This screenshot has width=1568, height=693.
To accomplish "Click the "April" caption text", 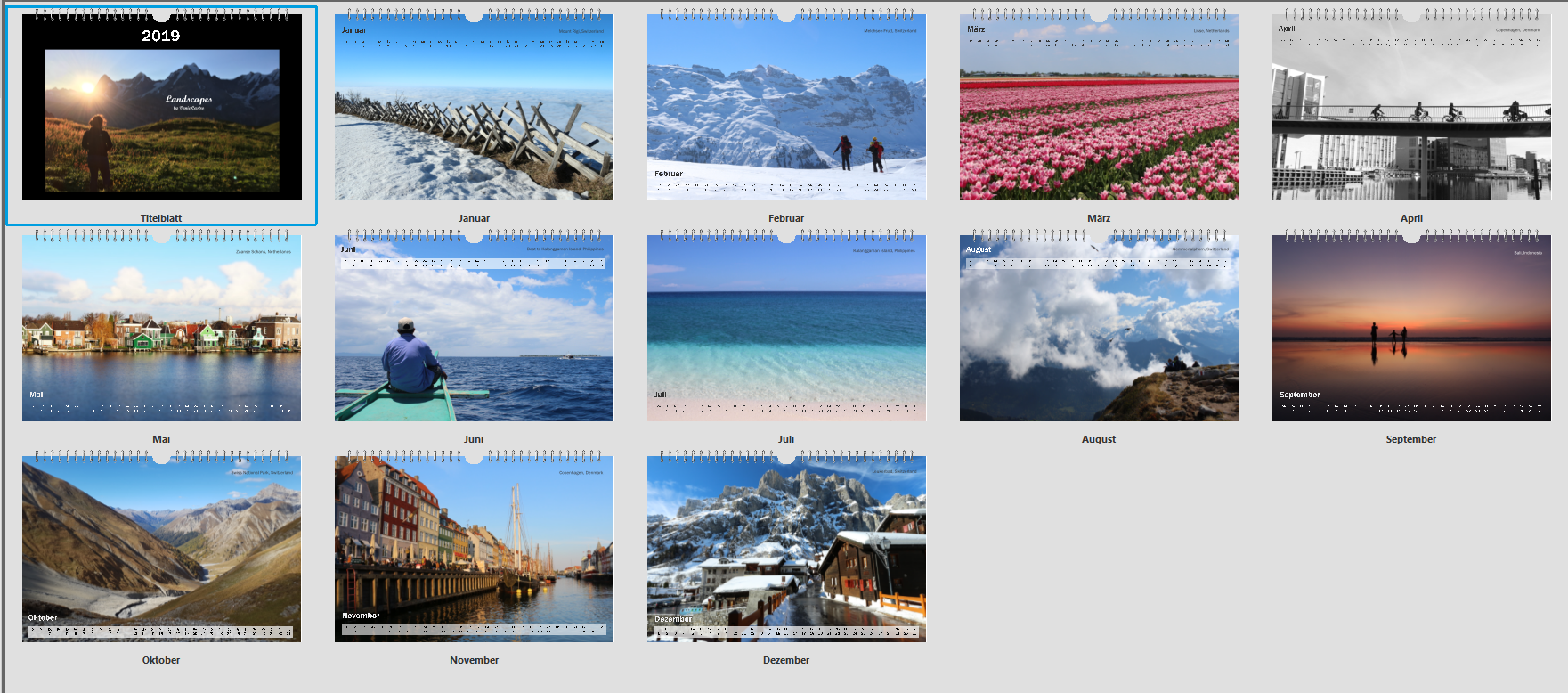I will (x=1411, y=218).
